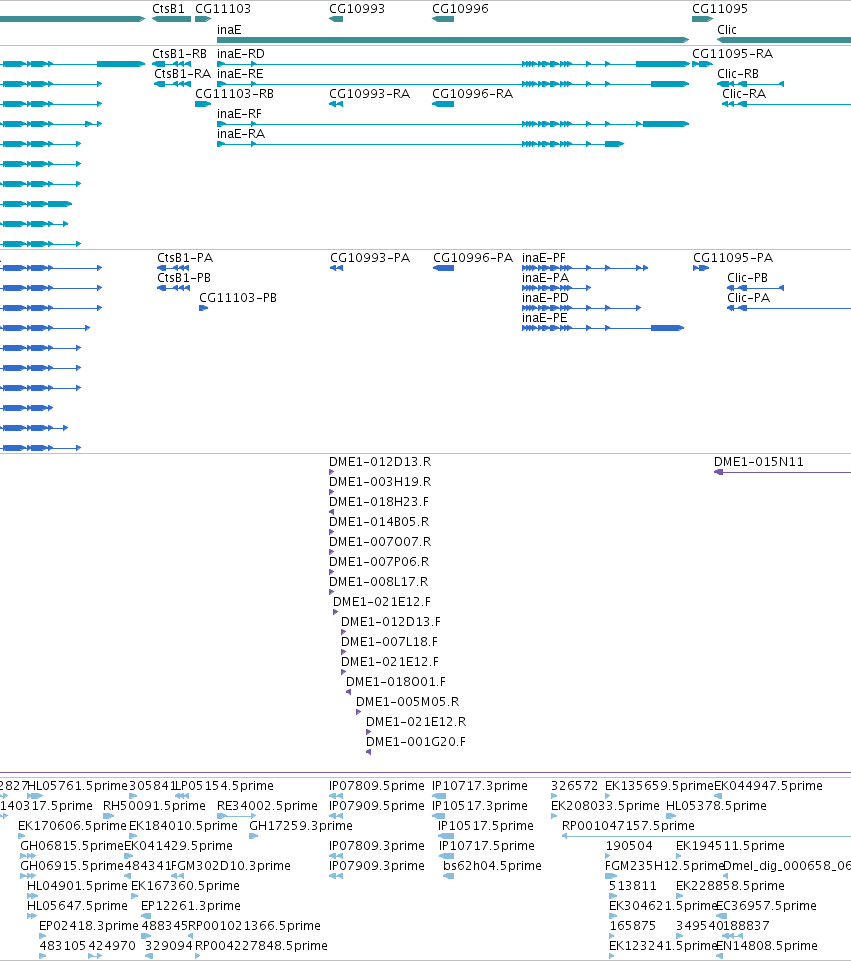
Task: Select the GH17259.3prime EST label
Action: tap(301, 826)
